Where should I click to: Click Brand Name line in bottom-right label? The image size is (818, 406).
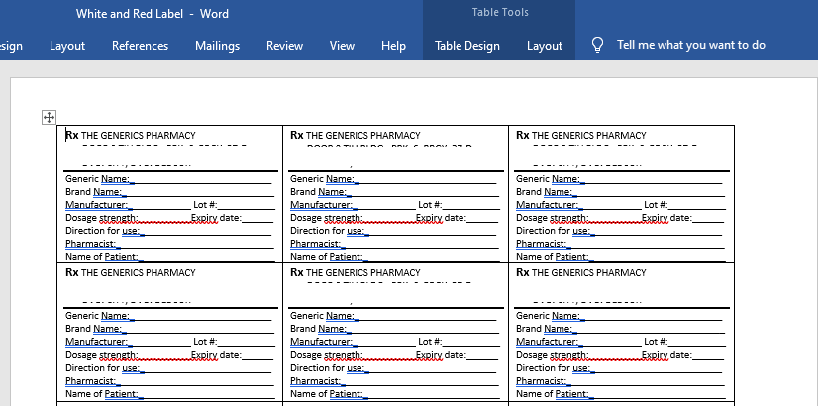[544, 329]
